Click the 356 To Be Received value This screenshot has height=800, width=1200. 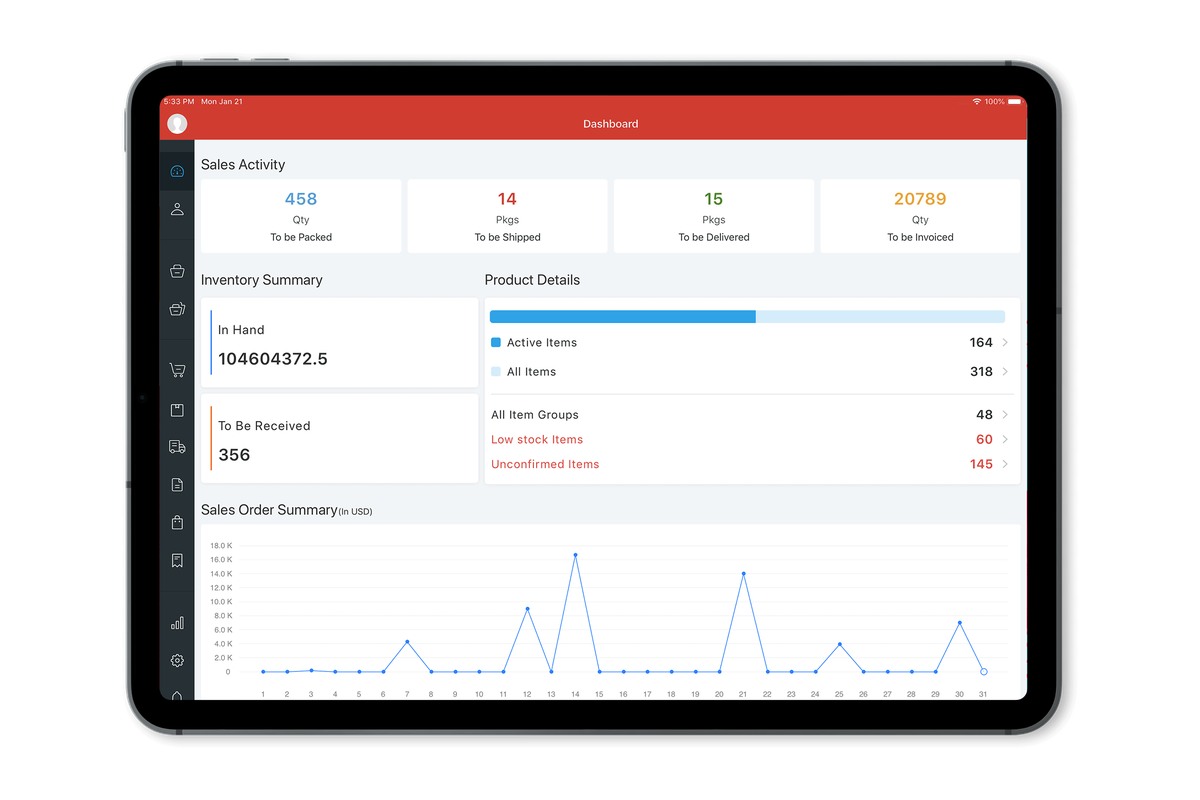(234, 455)
